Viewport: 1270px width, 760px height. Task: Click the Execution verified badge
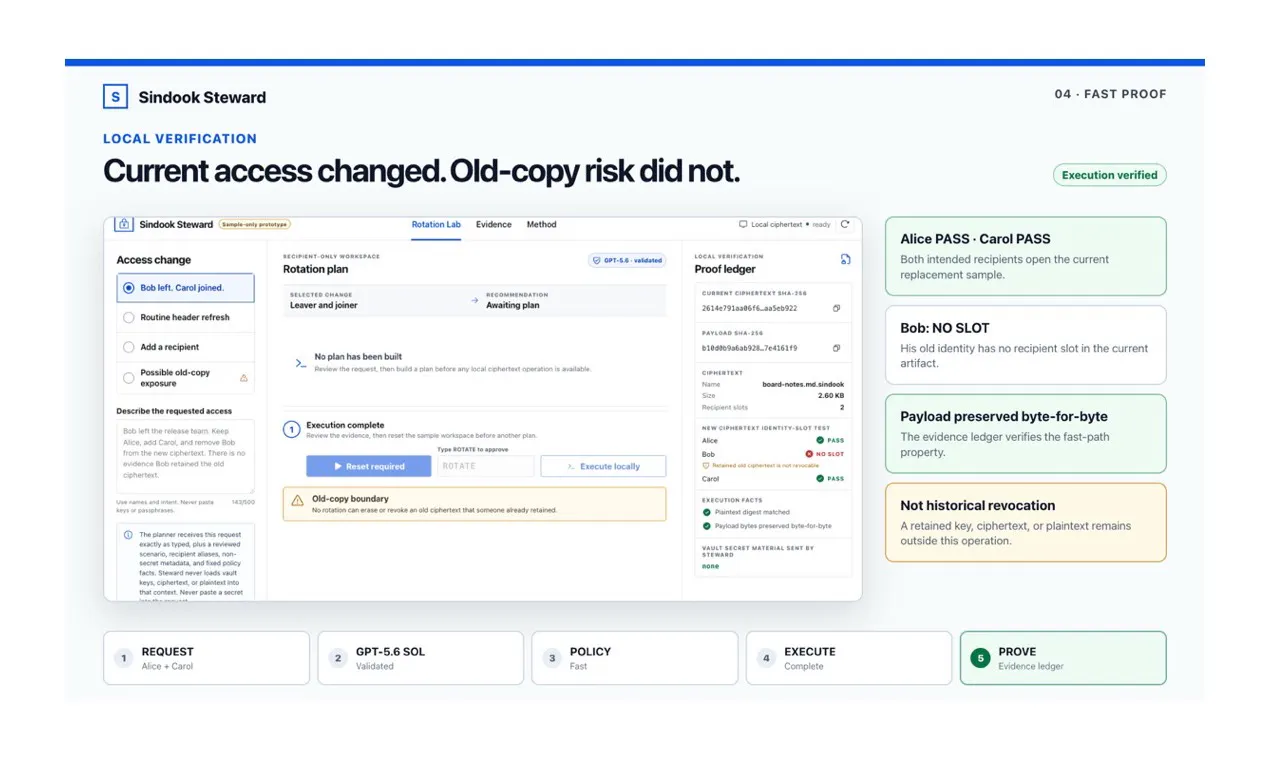pyautogui.click(x=1109, y=175)
